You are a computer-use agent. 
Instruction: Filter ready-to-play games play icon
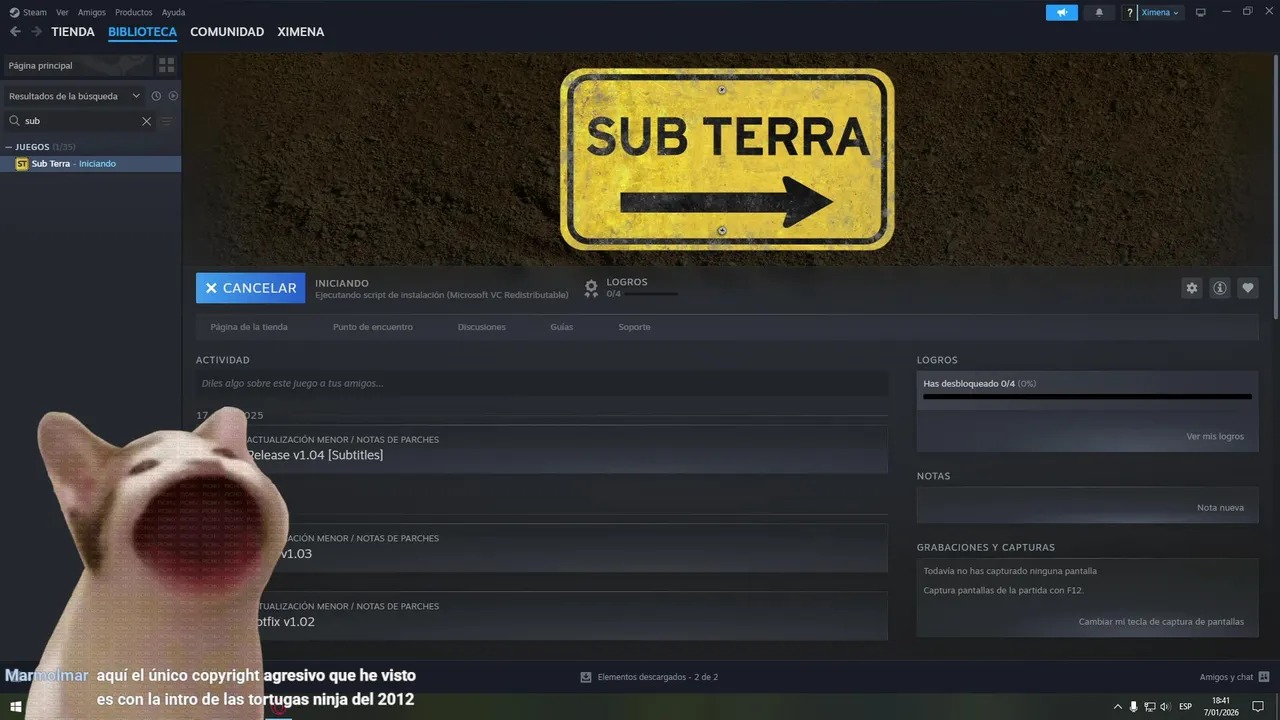point(173,96)
